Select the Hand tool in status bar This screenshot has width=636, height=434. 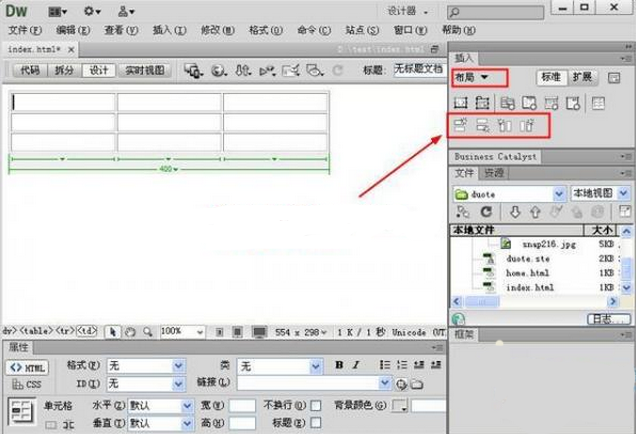pyautogui.click(x=131, y=331)
